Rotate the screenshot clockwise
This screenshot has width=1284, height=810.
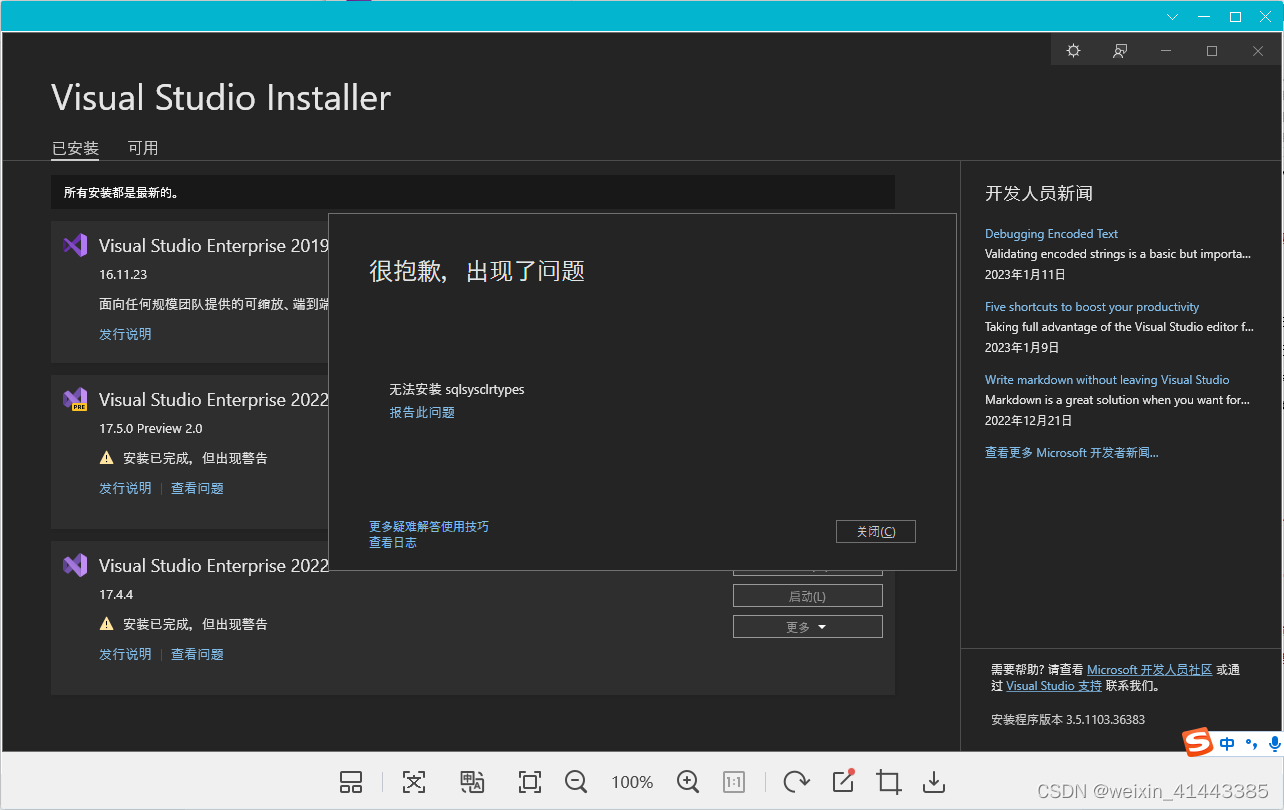(x=795, y=782)
